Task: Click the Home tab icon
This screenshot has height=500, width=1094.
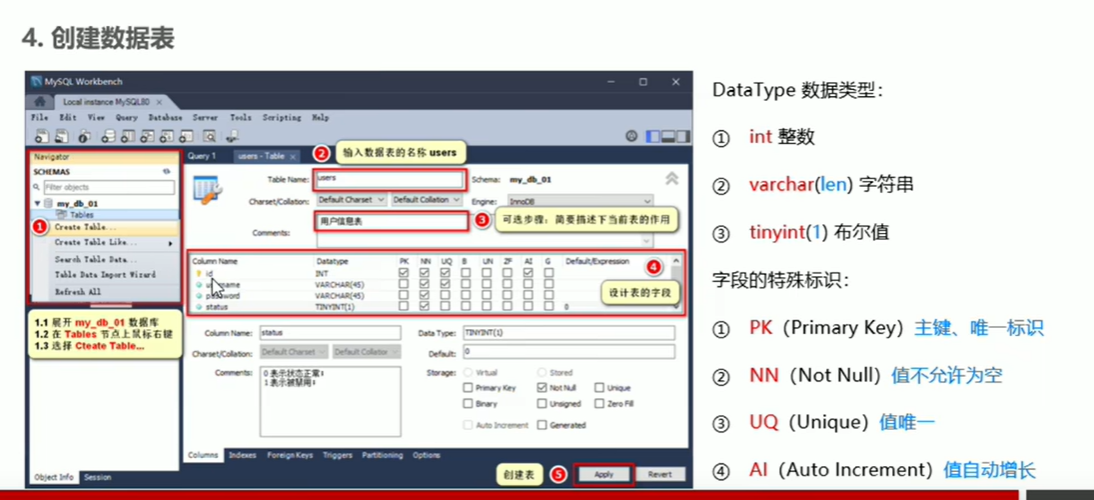Action: click(39, 102)
